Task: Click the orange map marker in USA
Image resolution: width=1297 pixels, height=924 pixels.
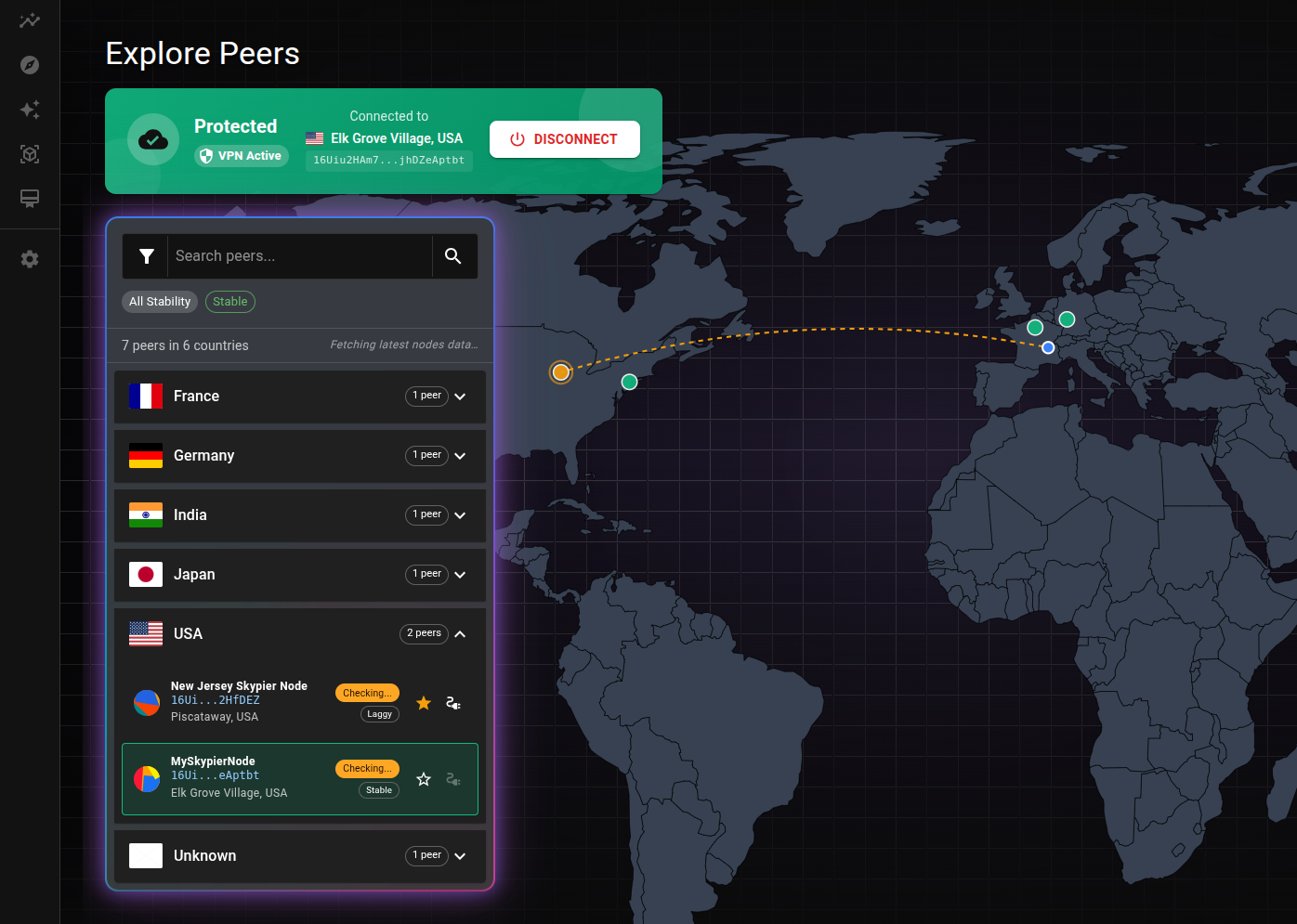Action: 560,372
